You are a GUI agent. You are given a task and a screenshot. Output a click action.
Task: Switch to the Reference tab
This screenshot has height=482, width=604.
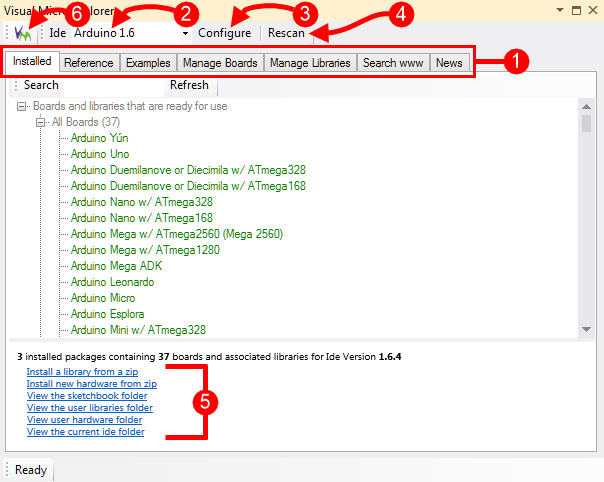88,63
